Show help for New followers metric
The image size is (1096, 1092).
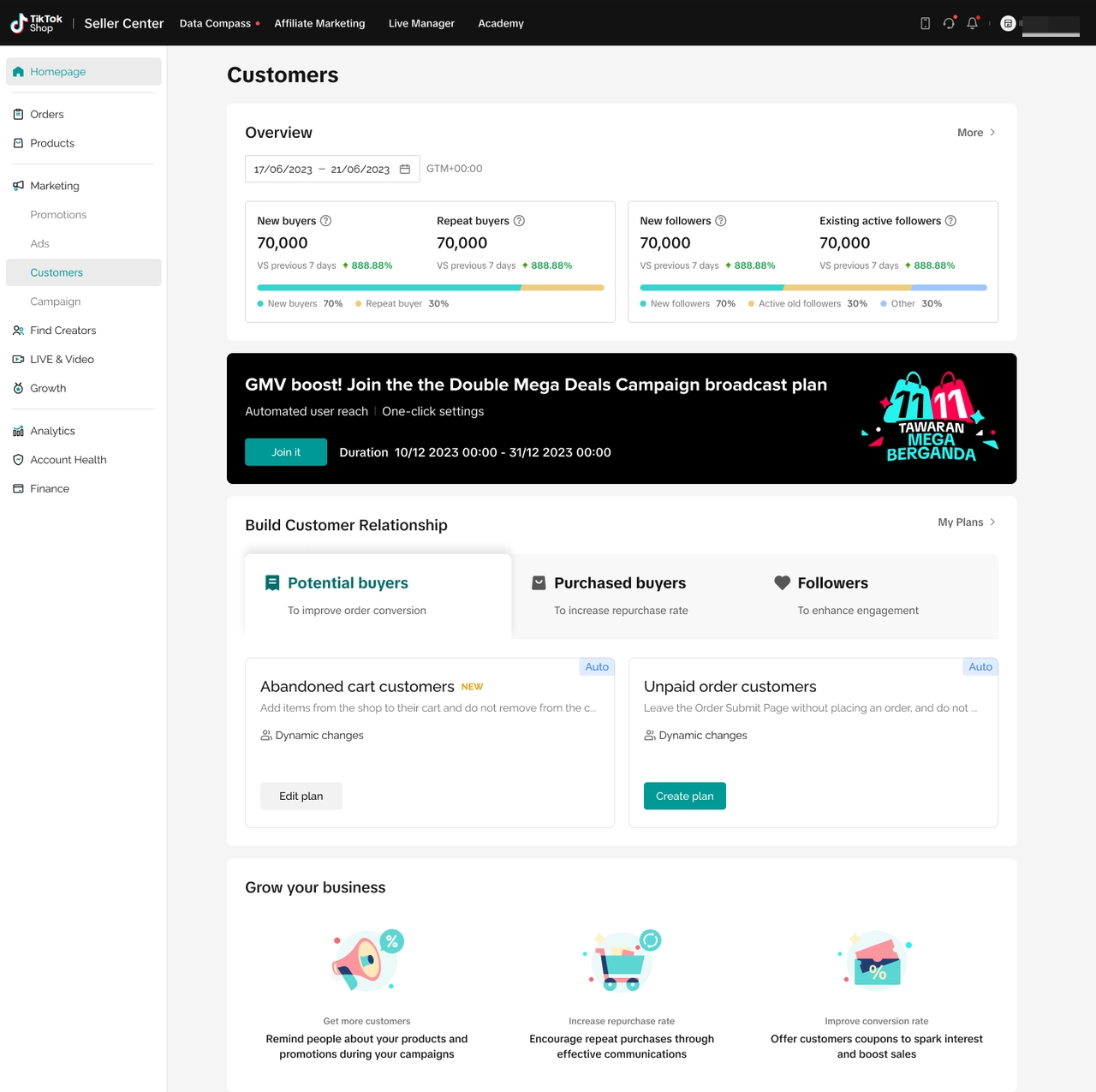(721, 221)
